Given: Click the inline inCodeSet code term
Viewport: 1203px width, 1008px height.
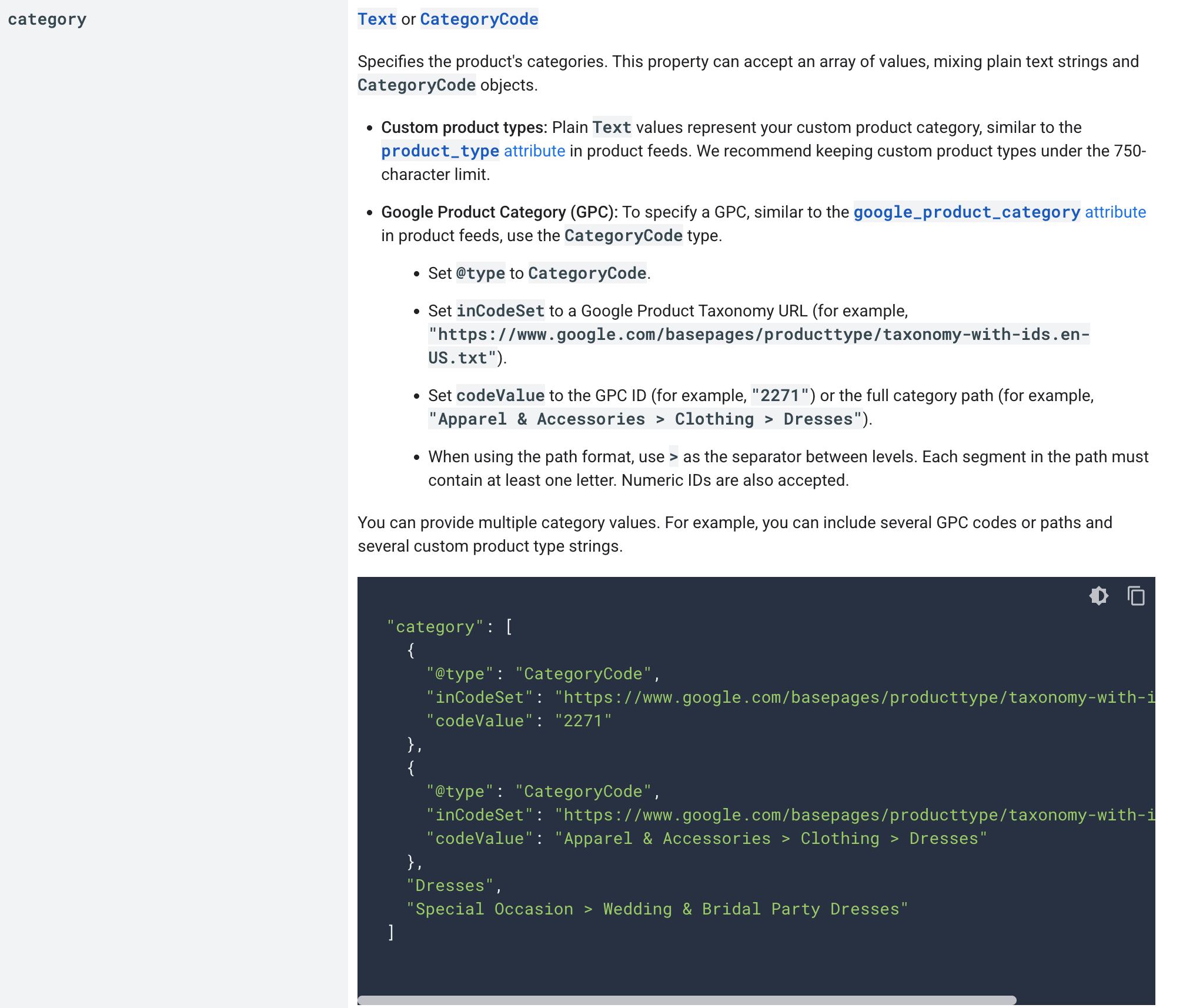Looking at the screenshot, I should pos(500,311).
